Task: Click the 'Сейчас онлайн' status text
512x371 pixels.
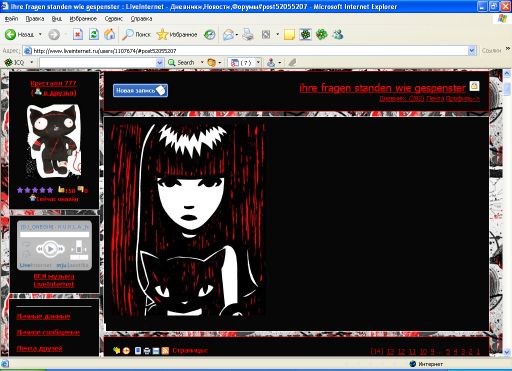Action: (x=57, y=199)
